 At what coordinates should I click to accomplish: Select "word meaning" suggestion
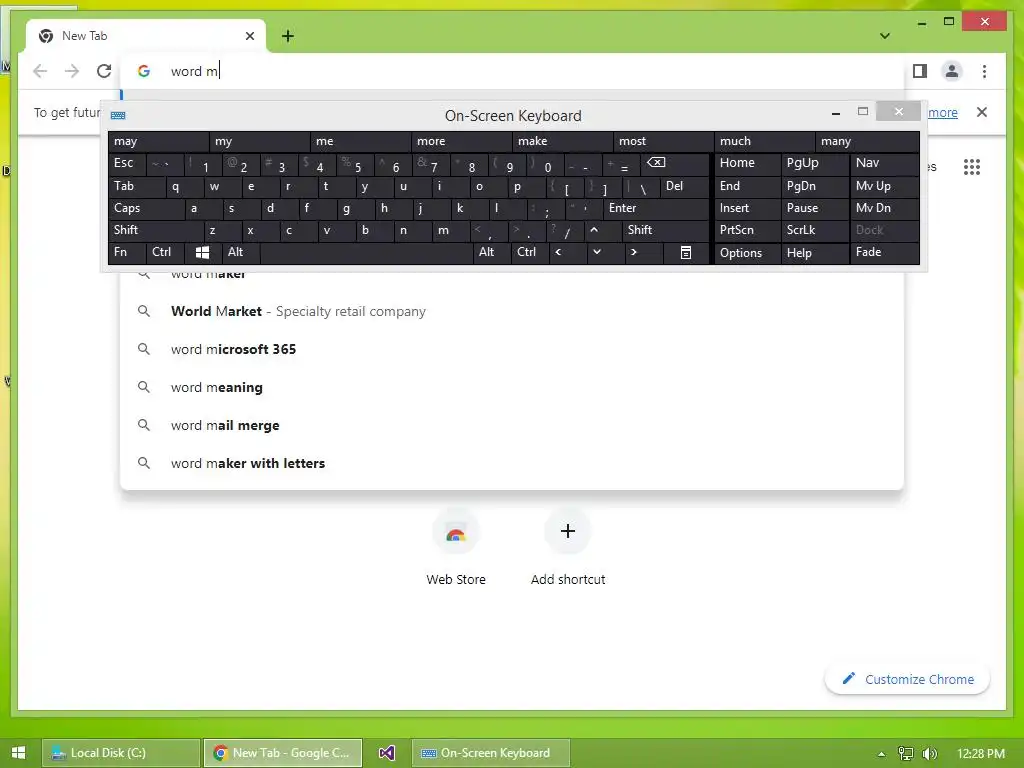(512, 387)
